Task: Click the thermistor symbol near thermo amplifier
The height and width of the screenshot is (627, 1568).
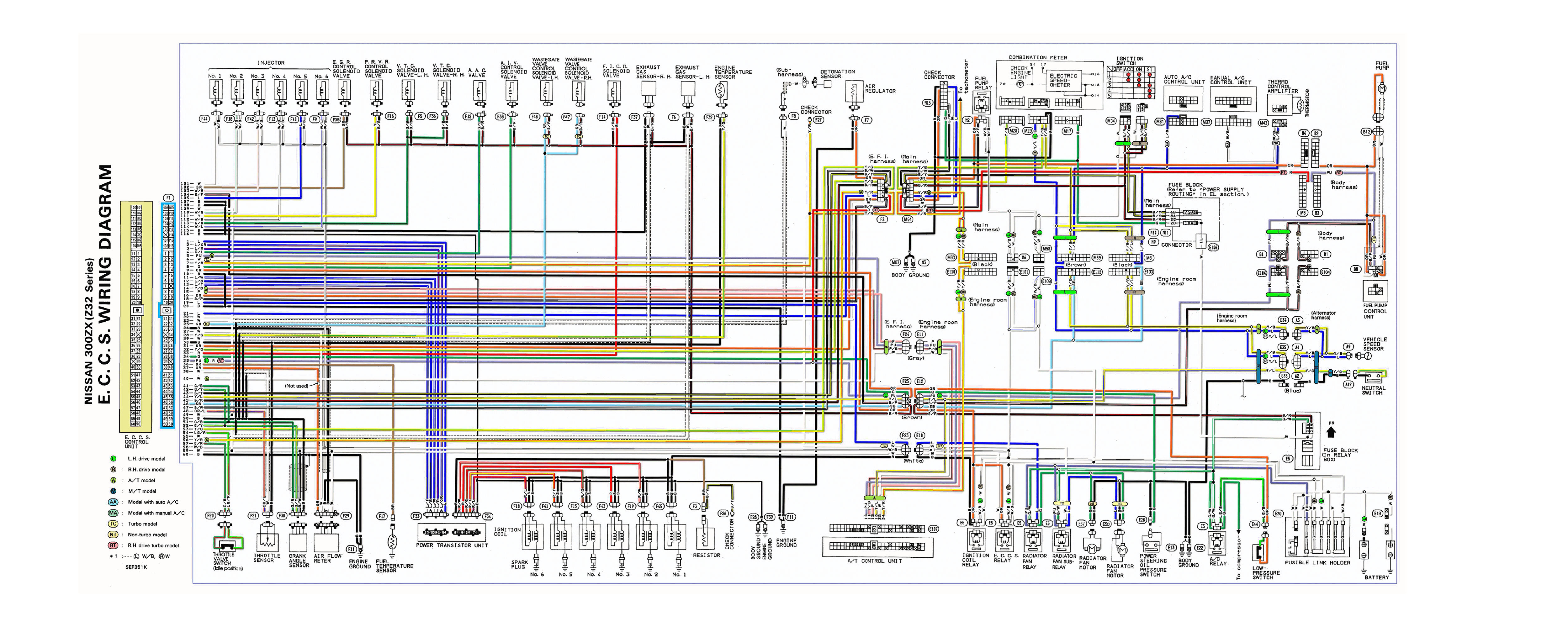Action: [1300, 106]
